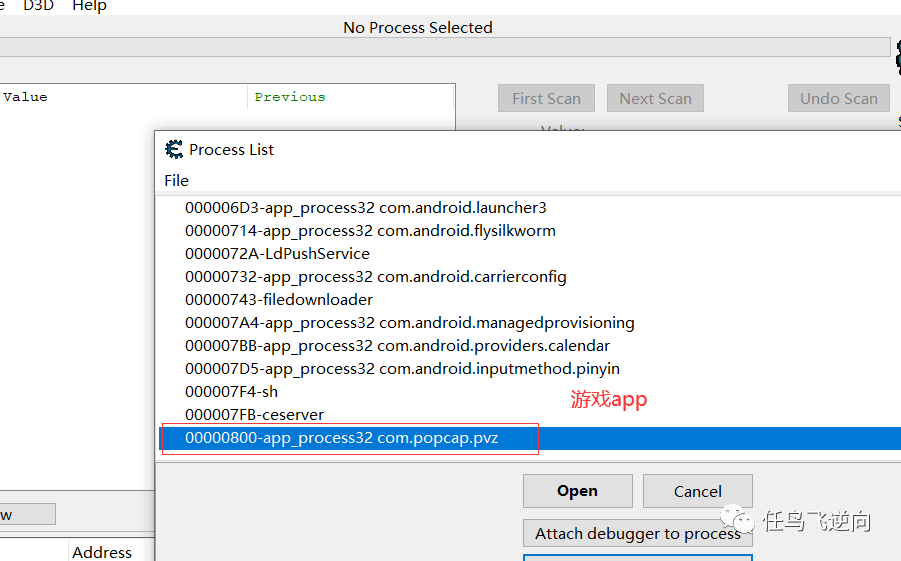Open the Help menu
This screenshot has height=561, width=901.
point(89,6)
